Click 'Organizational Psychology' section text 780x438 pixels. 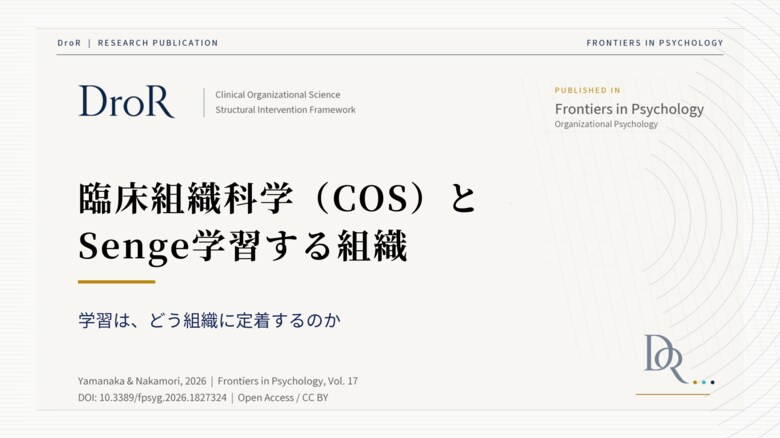pyautogui.click(x=606, y=124)
